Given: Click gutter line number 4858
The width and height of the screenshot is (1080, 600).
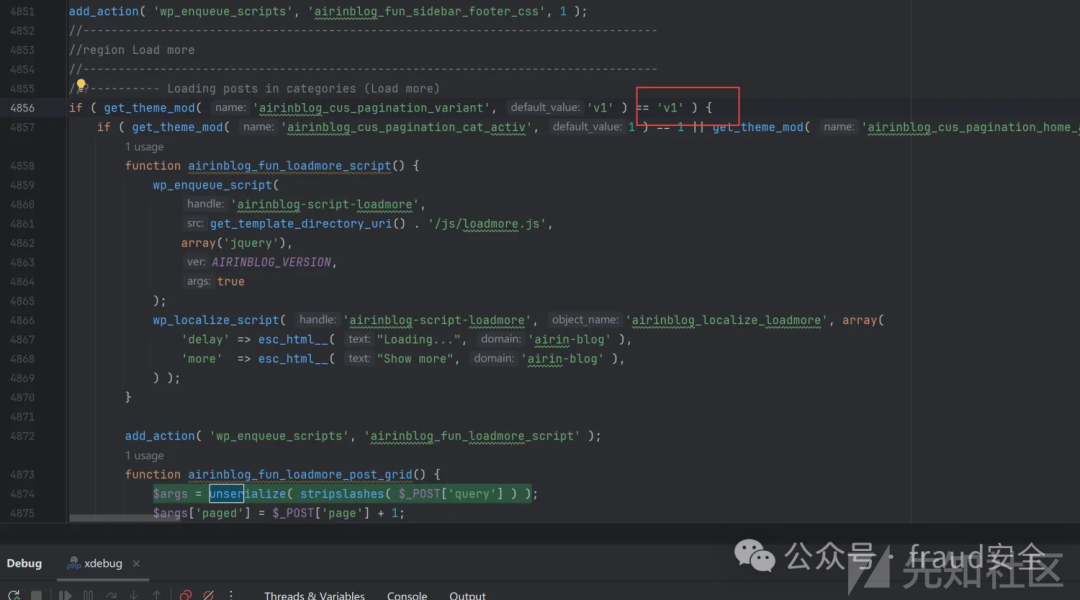Looking at the screenshot, I should click(22, 166).
